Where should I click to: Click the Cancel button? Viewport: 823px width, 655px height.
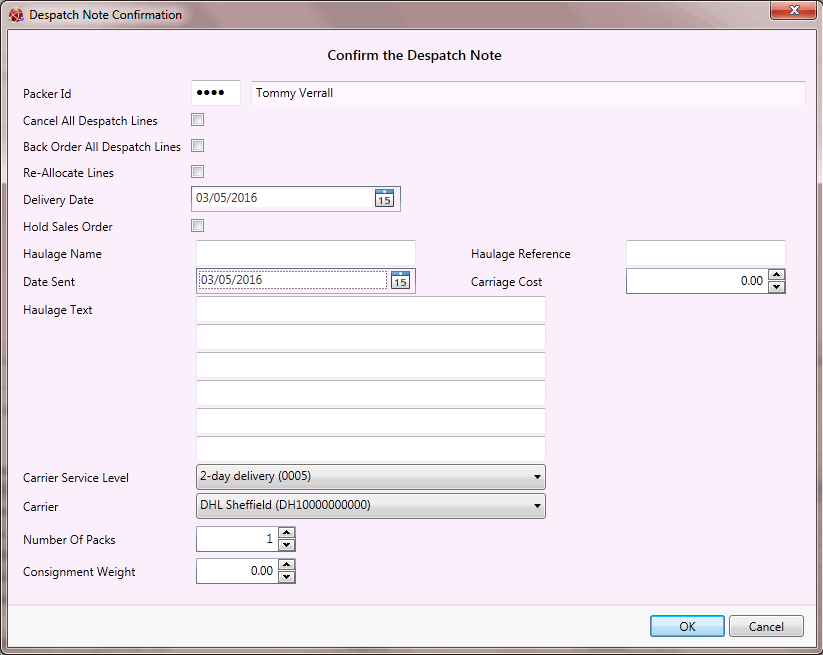(766, 626)
